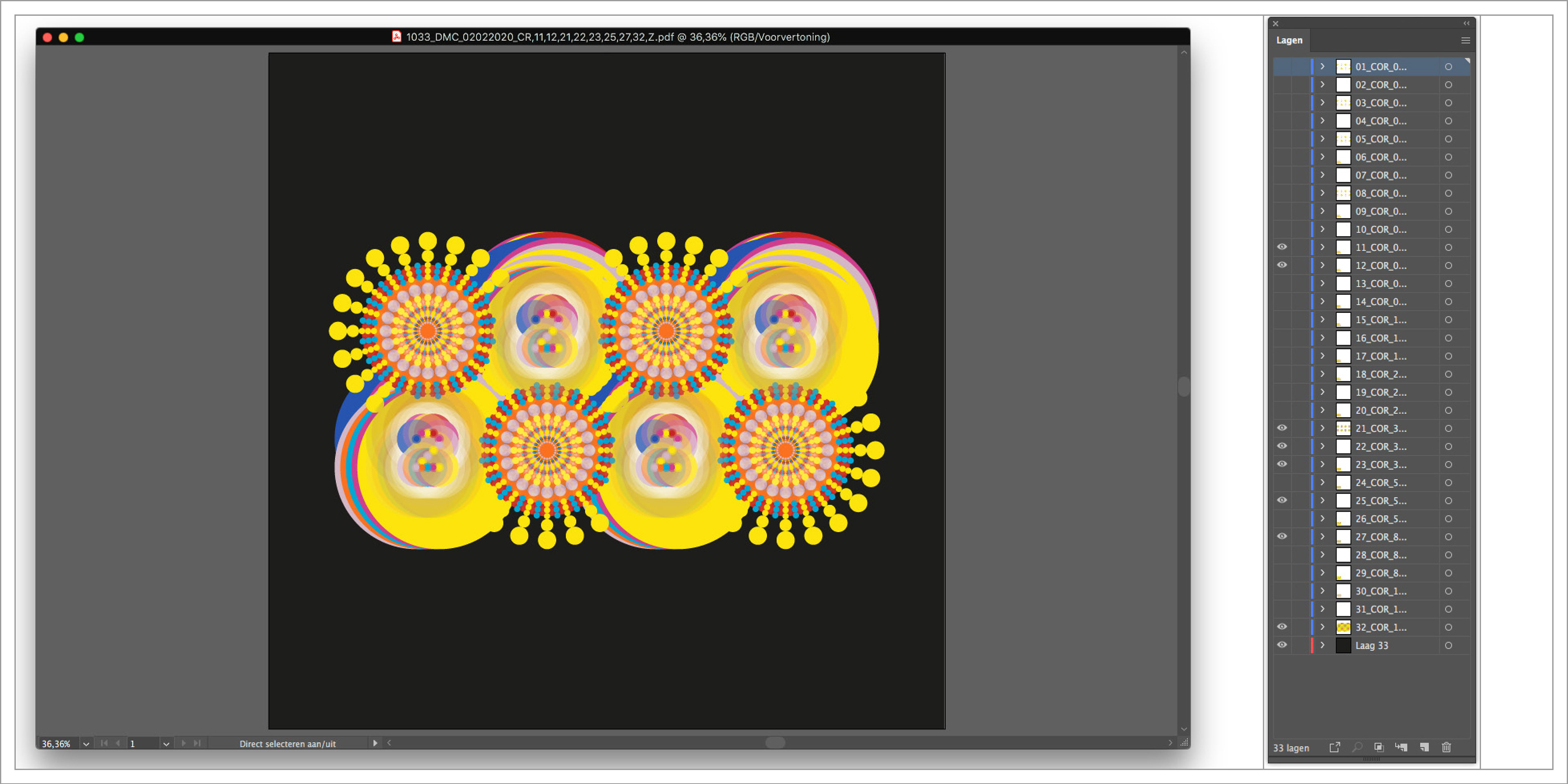Open the Lagen panel hamburger menu
The height and width of the screenshot is (784, 1568).
tap(1465, 40)
